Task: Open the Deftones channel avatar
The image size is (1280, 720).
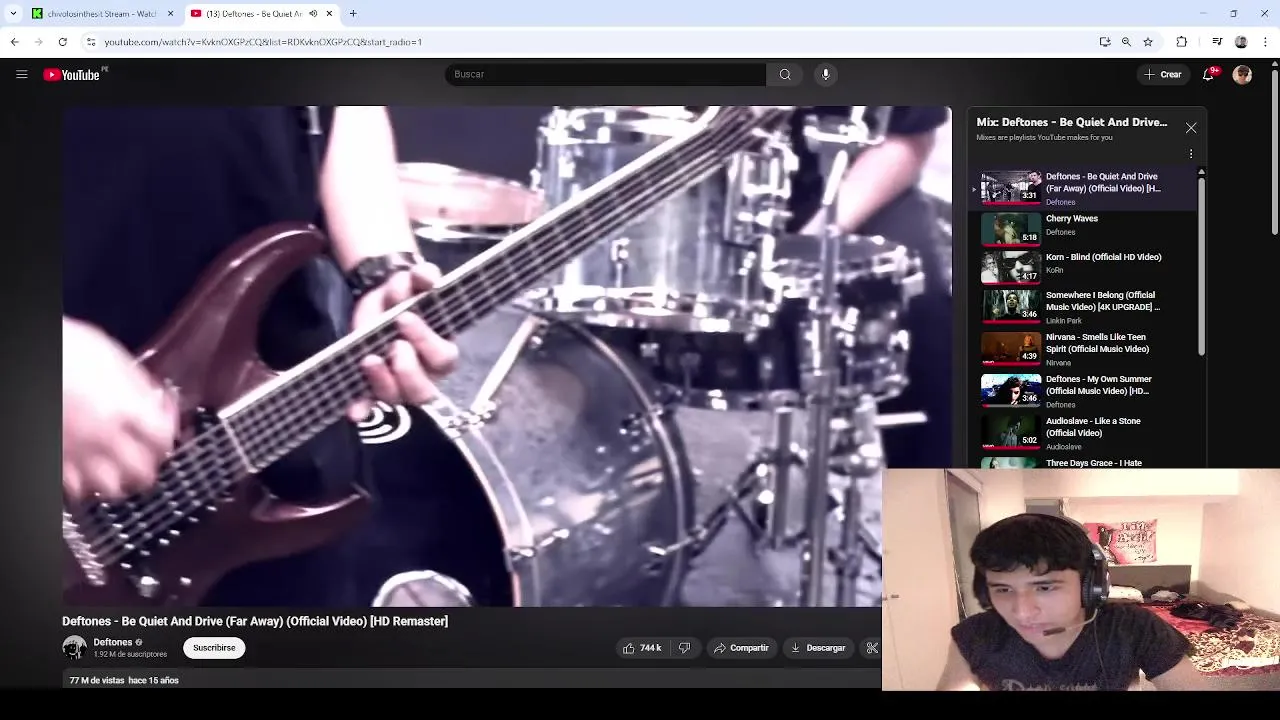Action: coord(74,648)
